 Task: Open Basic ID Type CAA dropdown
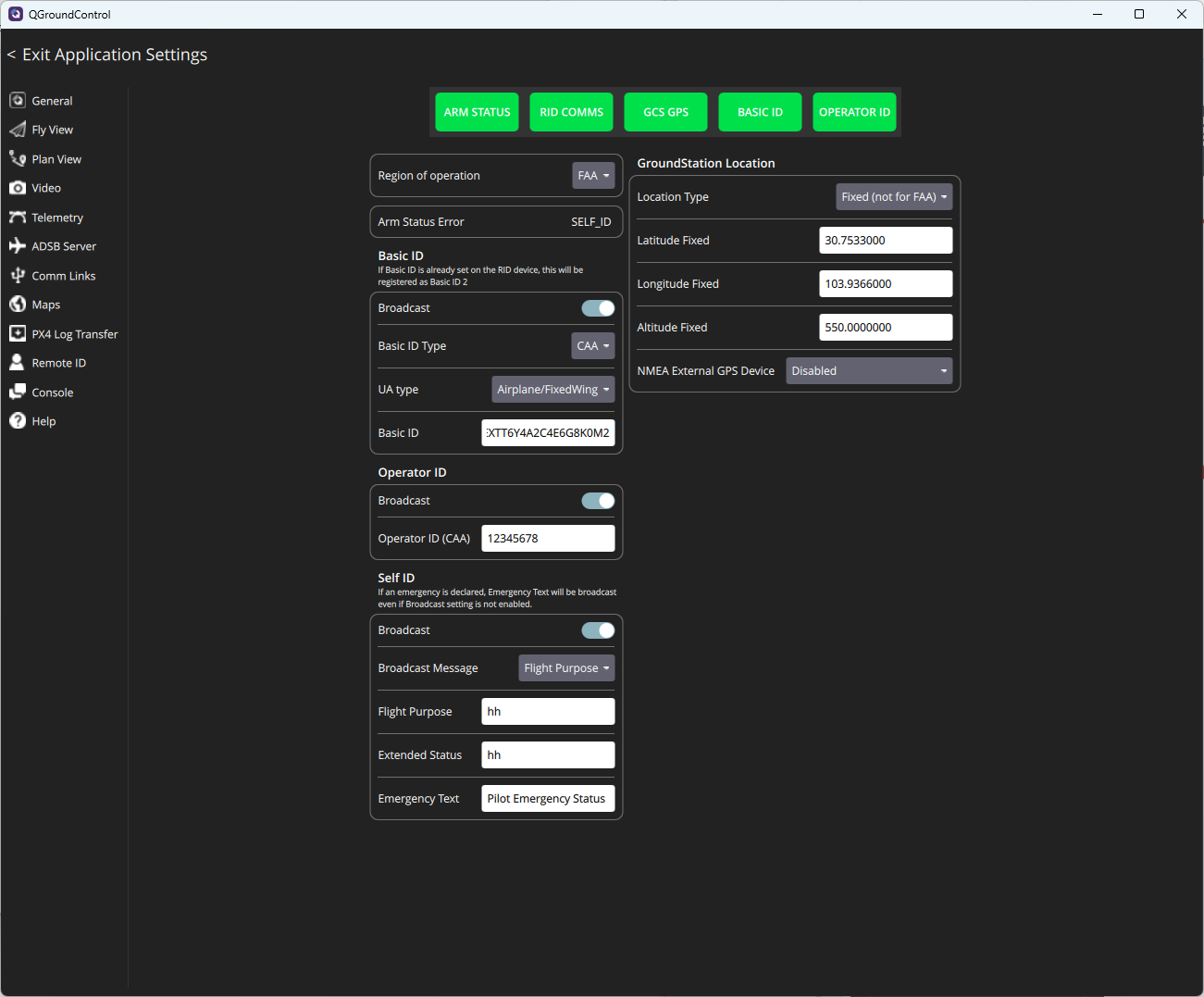[x=593, y=346]
